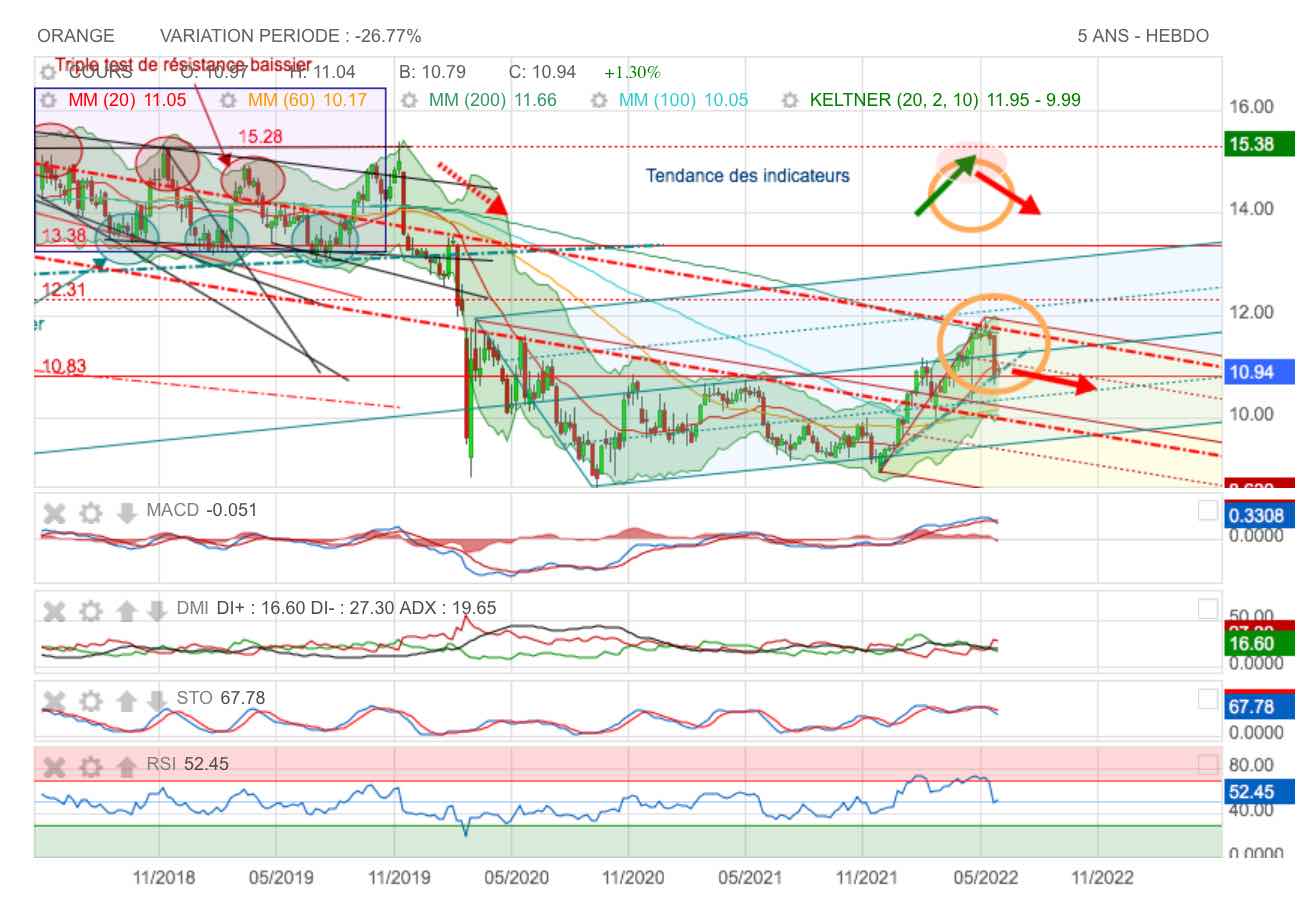
Task: Click the 11/2021 date on time axis
Action: pyautogui.click(x=866, y=878)
